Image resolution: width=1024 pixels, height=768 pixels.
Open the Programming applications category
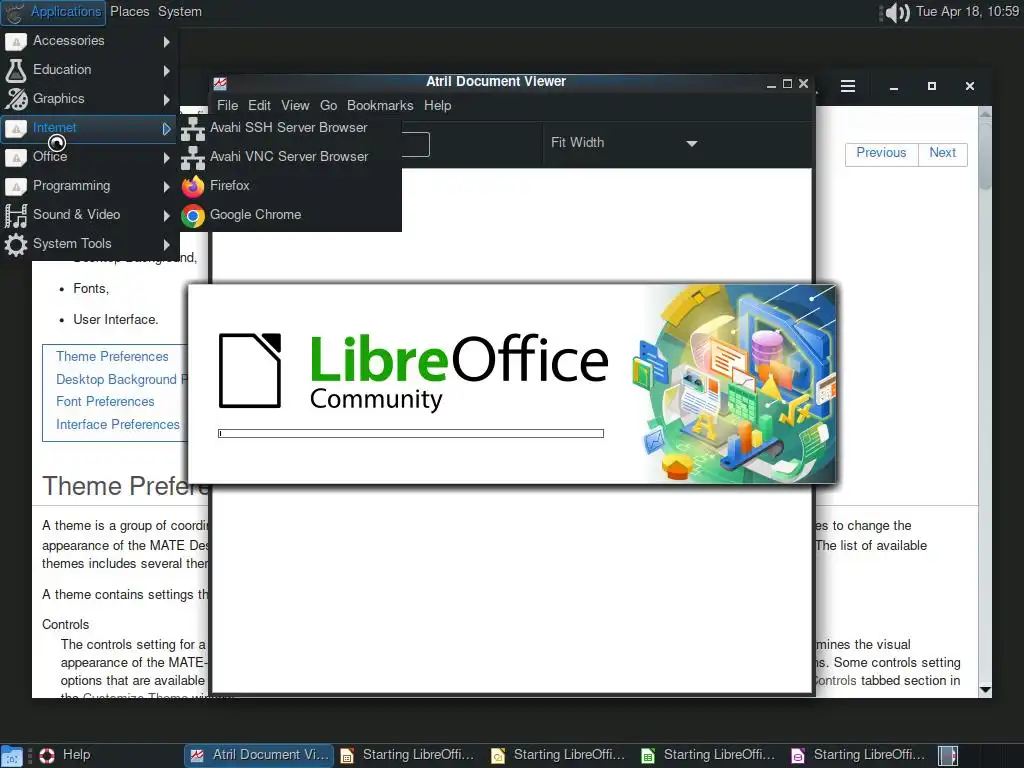[89, 185]
